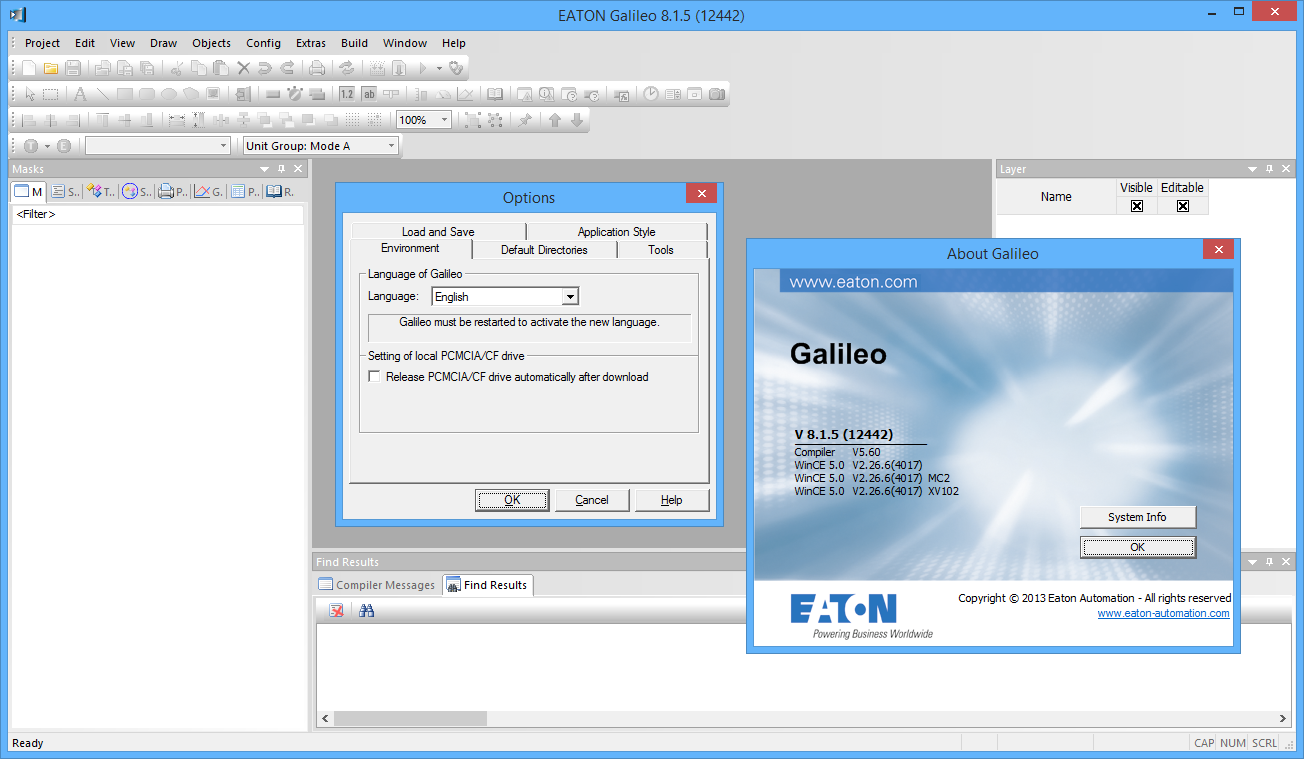Create a new project with blank page icon

point(29,69)
